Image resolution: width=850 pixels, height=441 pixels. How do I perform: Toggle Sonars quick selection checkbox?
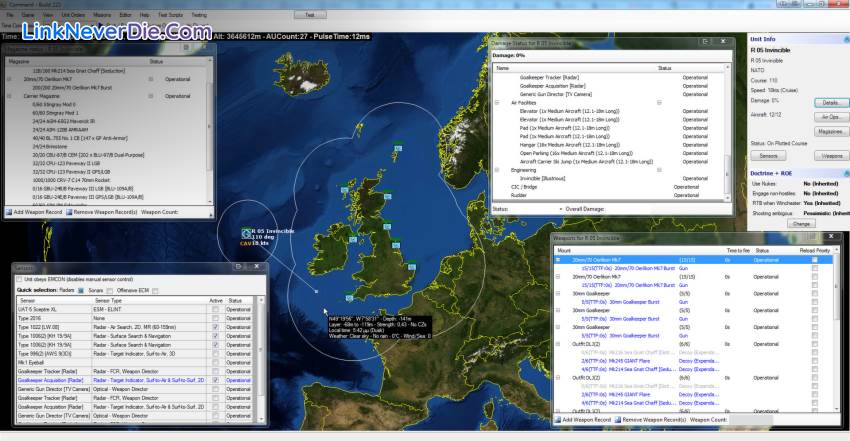pos(110,291)
